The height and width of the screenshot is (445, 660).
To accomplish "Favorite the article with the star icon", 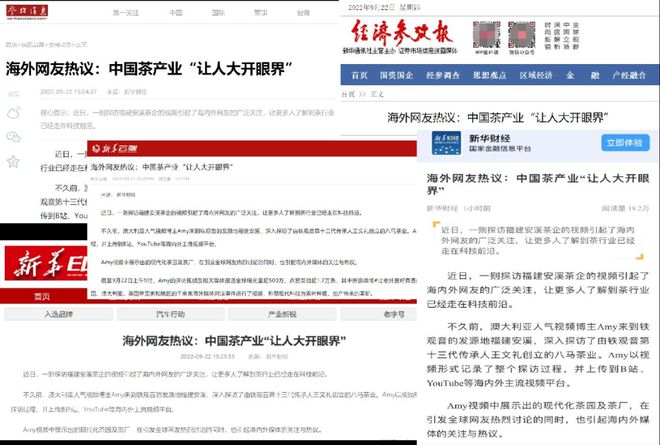I will point(13,161).
